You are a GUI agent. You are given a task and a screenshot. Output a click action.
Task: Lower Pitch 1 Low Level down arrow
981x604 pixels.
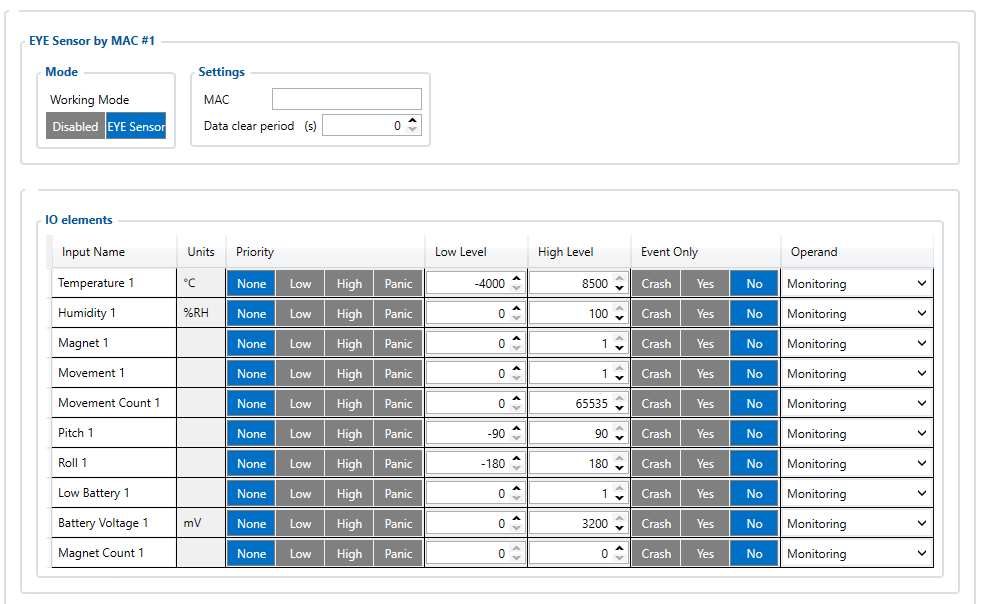click(x=516, y=439)
